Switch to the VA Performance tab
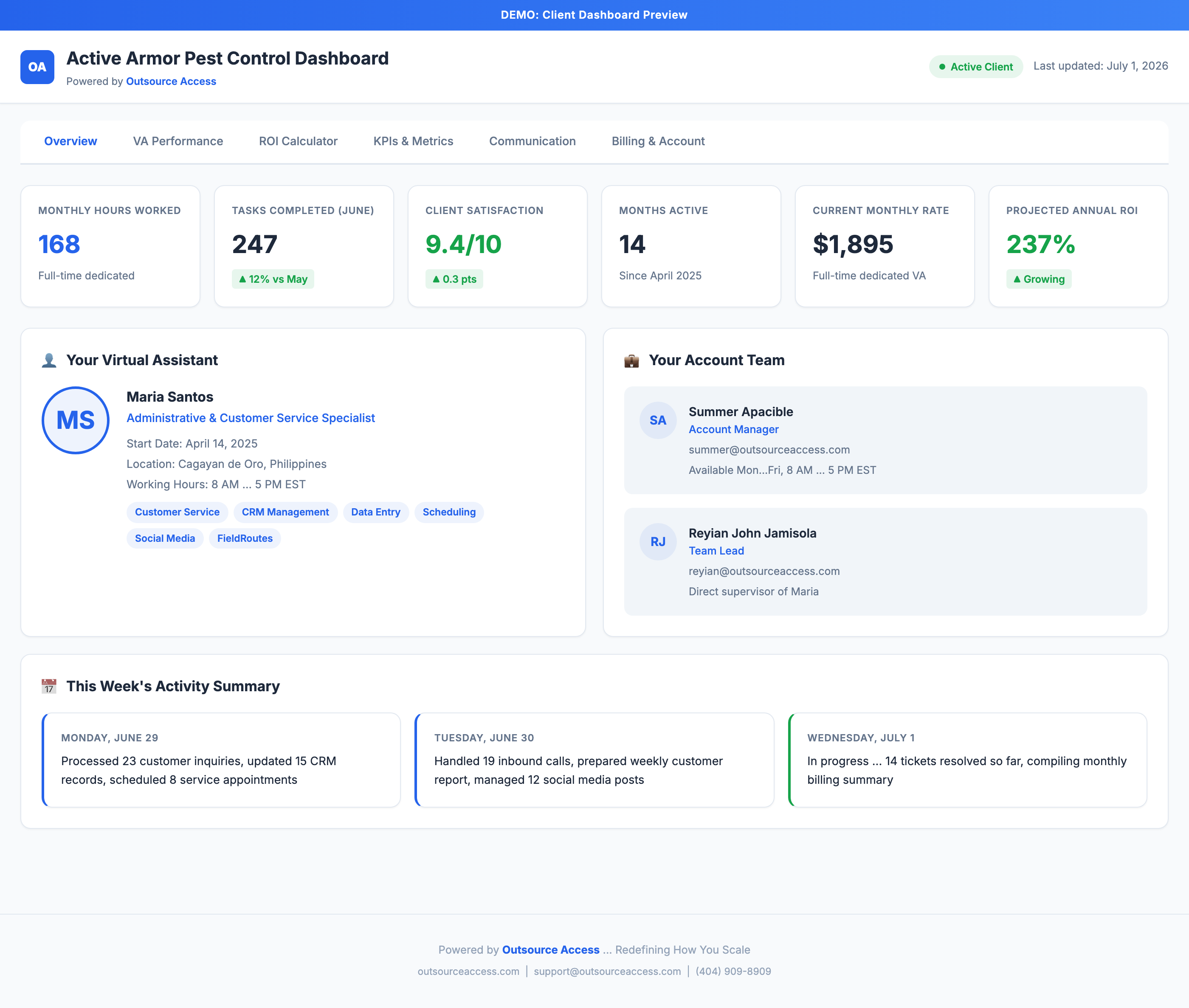1189x1008 pixels. (x=178, y=141)
